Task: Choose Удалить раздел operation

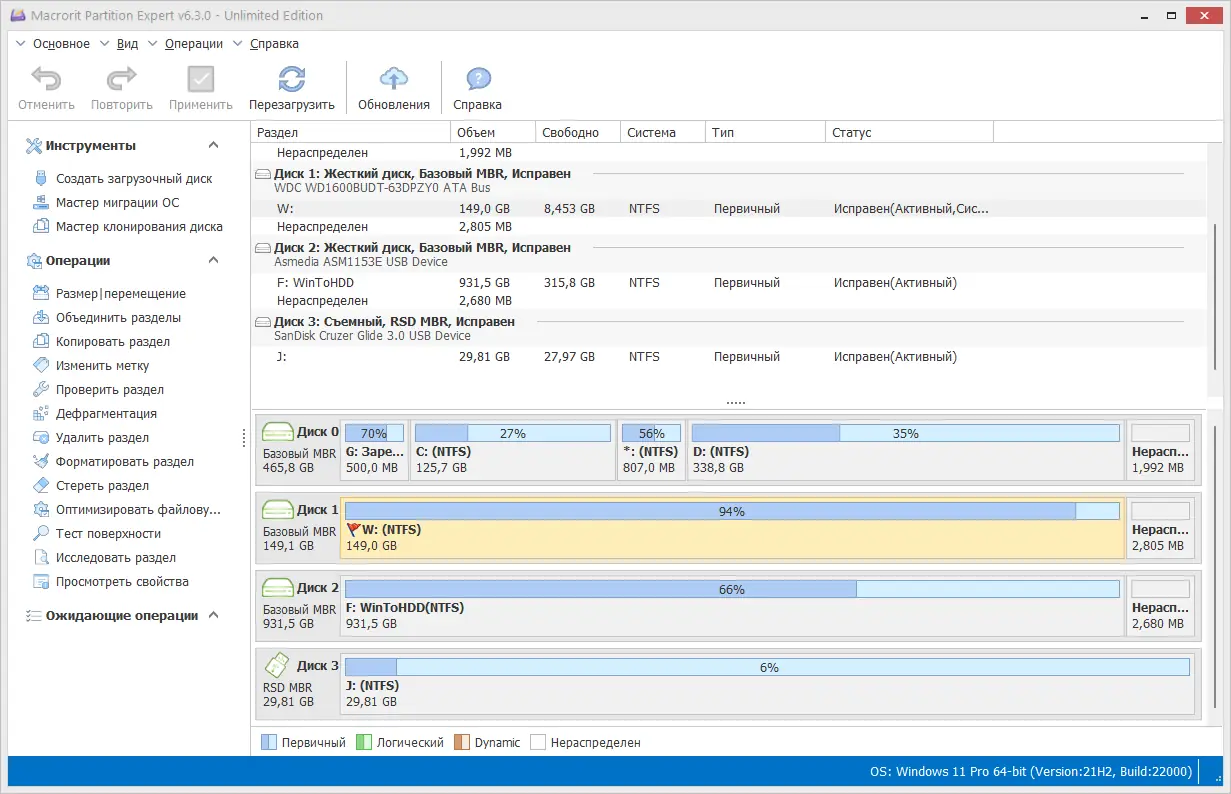Action: tap(102, 438)
